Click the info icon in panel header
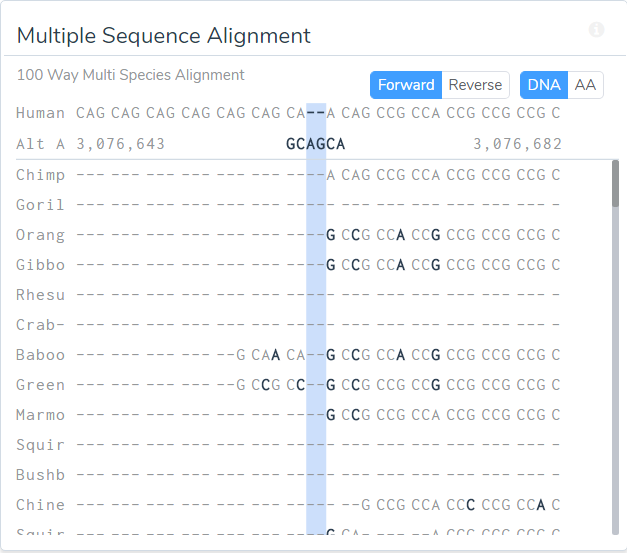The image size is (627, 553). [x=597, y=30]
